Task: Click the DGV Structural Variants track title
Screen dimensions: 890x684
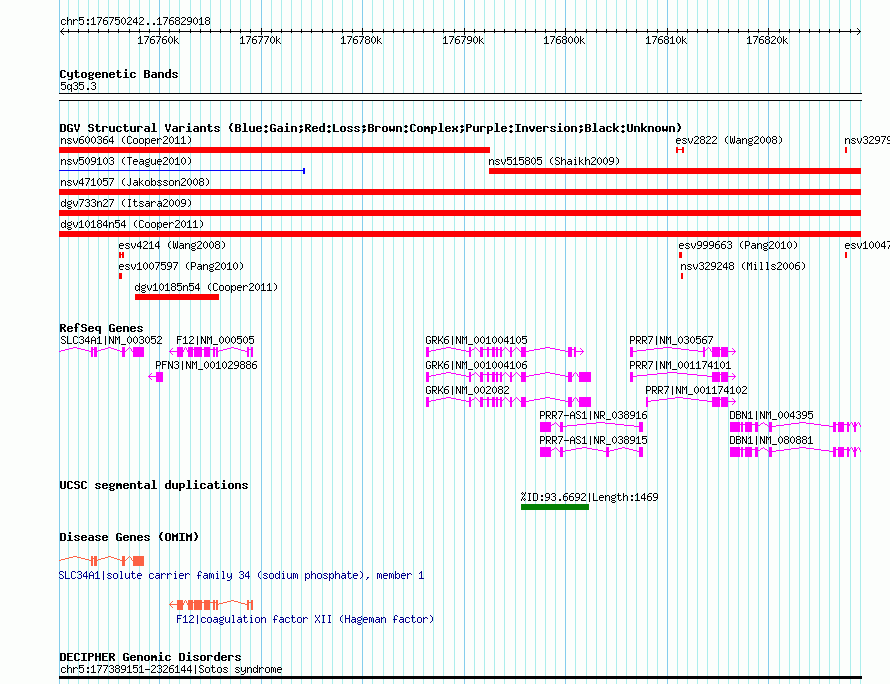Action: point(370,128)
